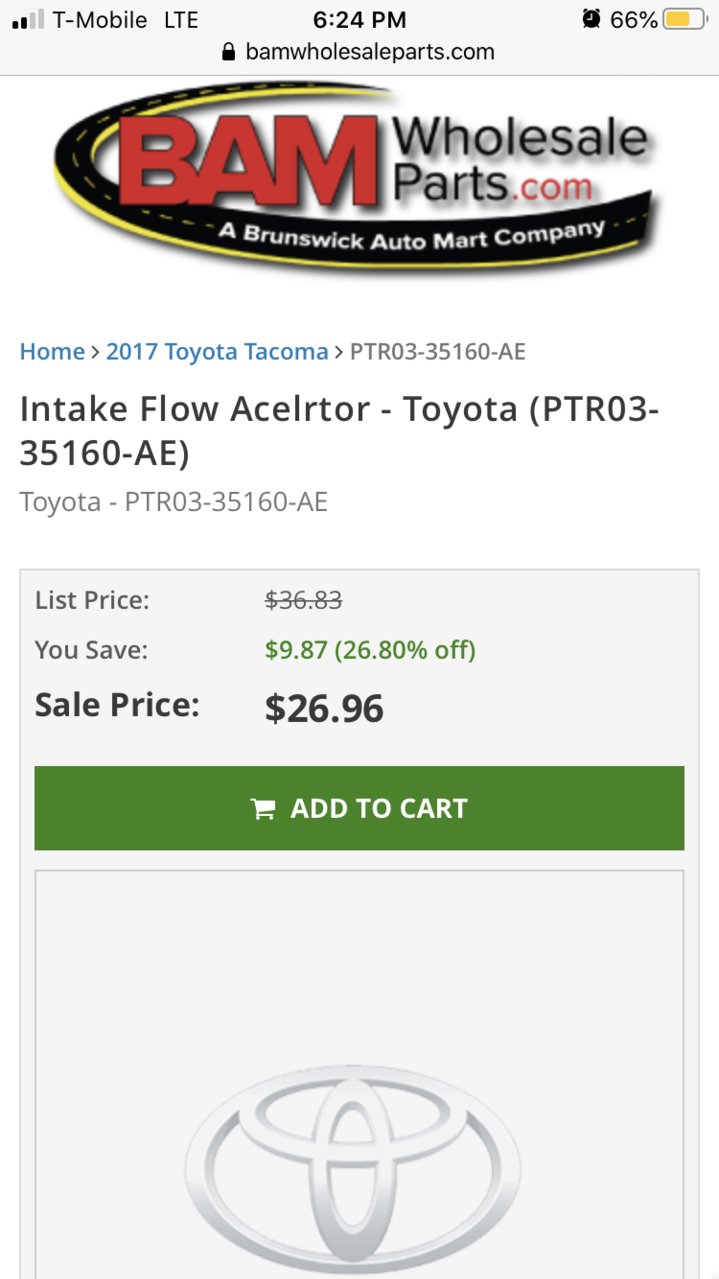This screenshot has height=1279, width=719.
Task: Tap the $26.96 sale price
Action: 324,709
